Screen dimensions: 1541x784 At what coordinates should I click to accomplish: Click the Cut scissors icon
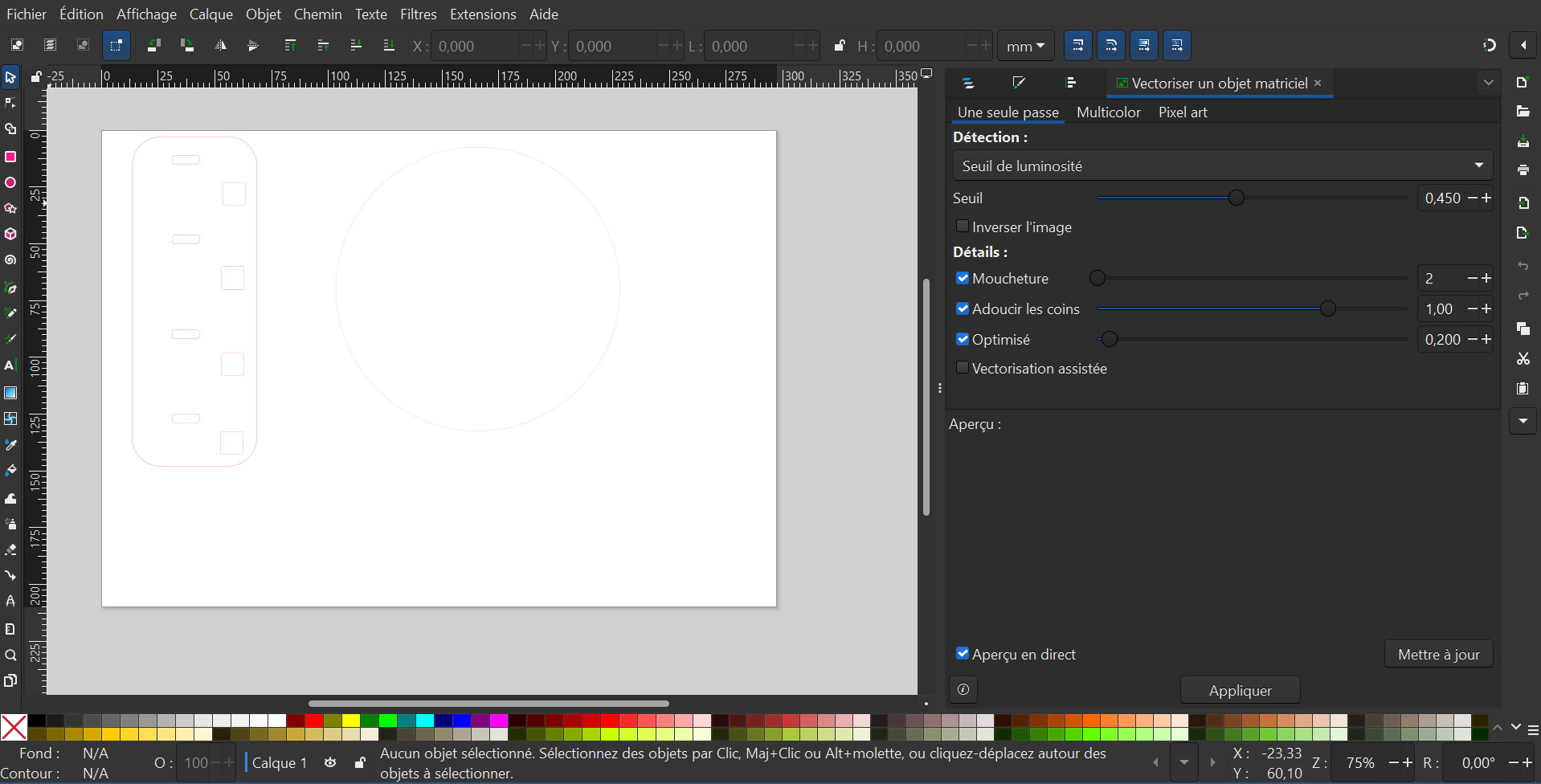pyautogui.click(x=1523, y=359)
